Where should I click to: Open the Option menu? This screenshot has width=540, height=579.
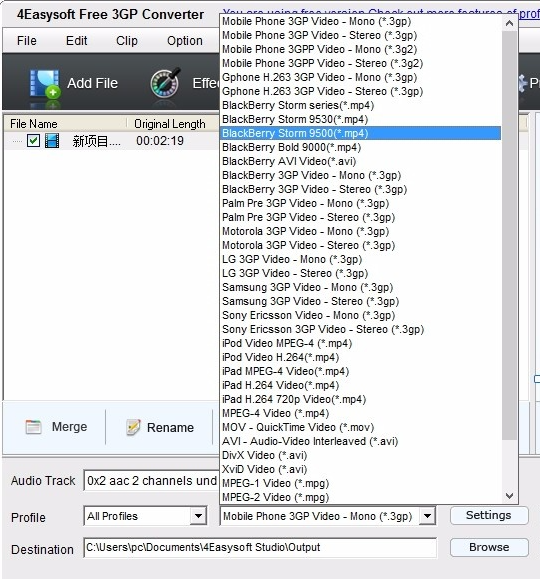pyautogui.click(x=185, y=41)
